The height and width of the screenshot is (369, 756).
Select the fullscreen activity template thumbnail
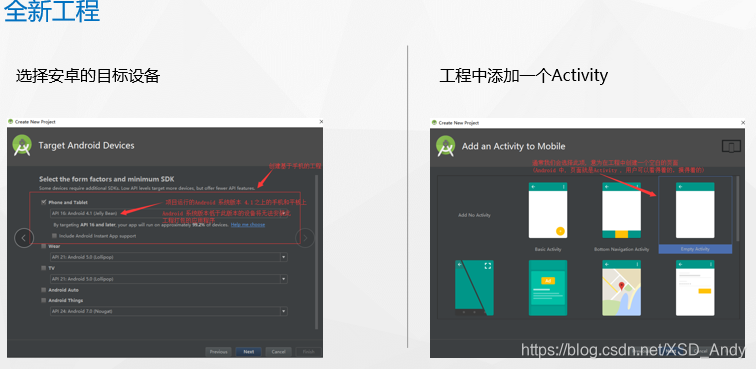(474, 287)
